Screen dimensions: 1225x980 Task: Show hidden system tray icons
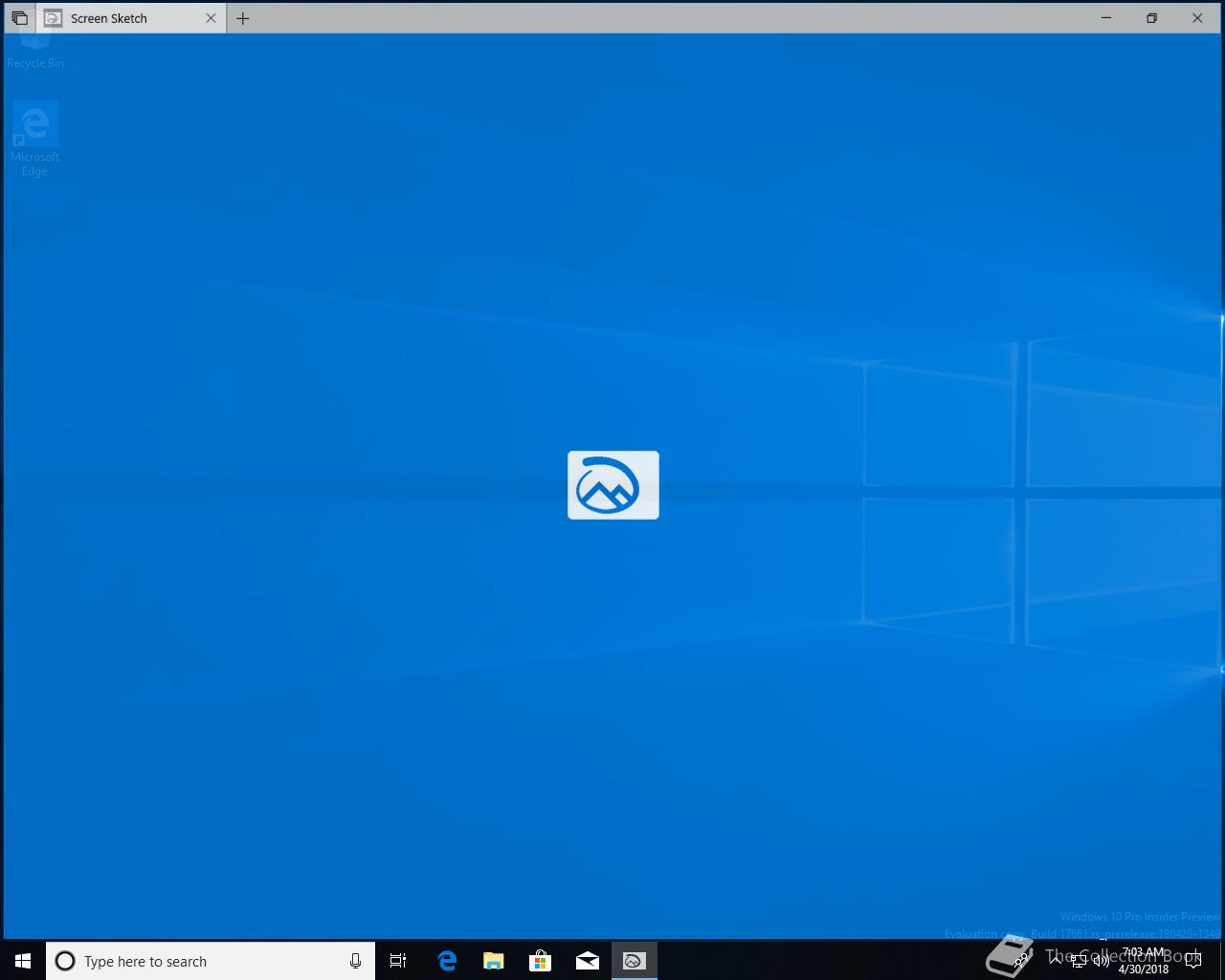[1056, 961]
